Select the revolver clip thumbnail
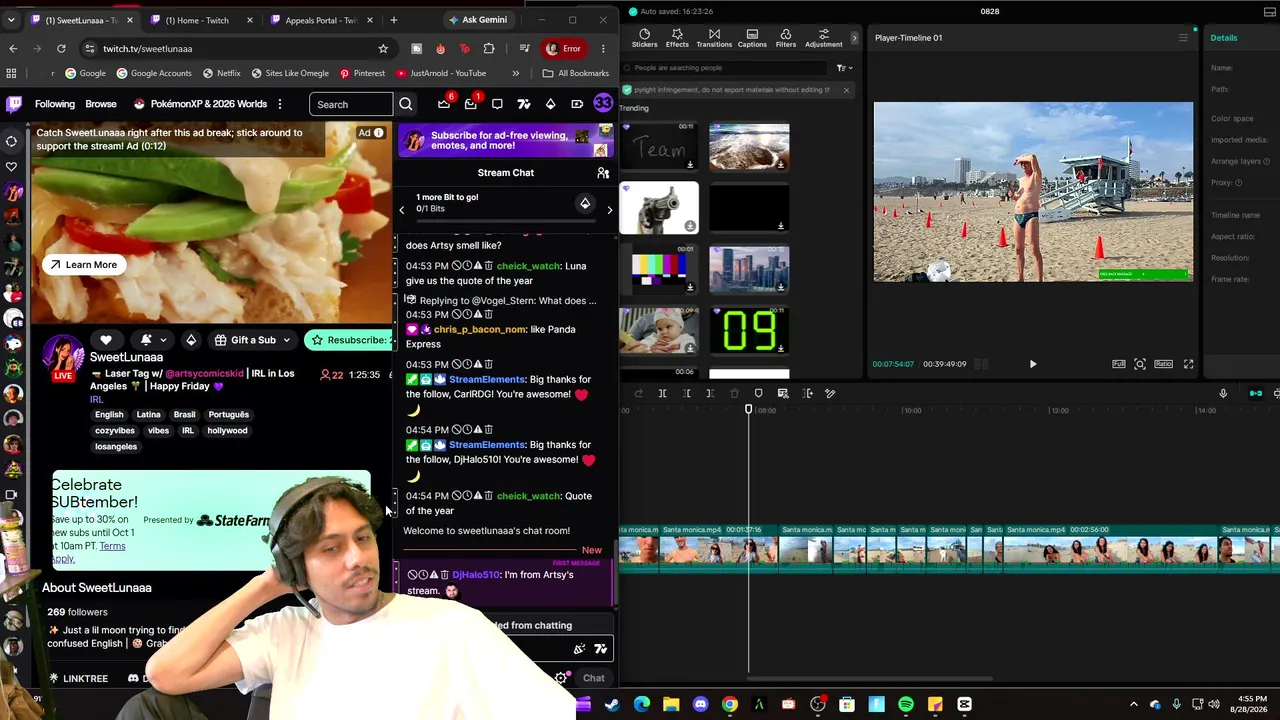The width and height of the screenshot is (1280, 720). point(659,208)
